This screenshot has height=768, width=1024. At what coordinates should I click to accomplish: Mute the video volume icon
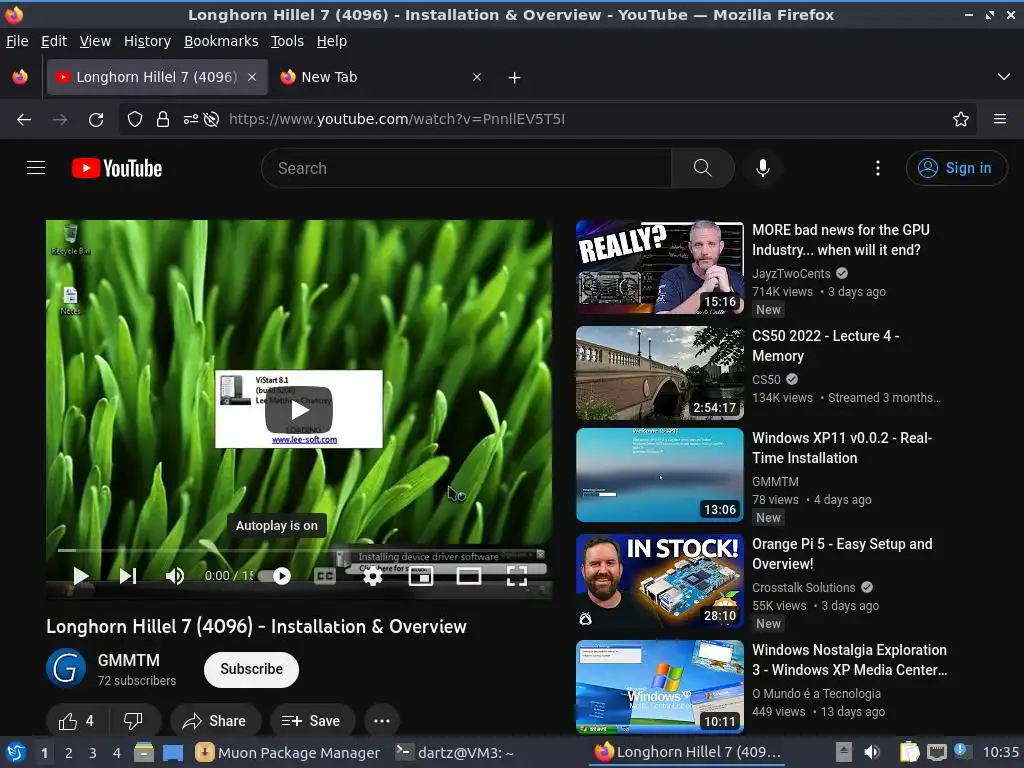(x=174, y=576)
